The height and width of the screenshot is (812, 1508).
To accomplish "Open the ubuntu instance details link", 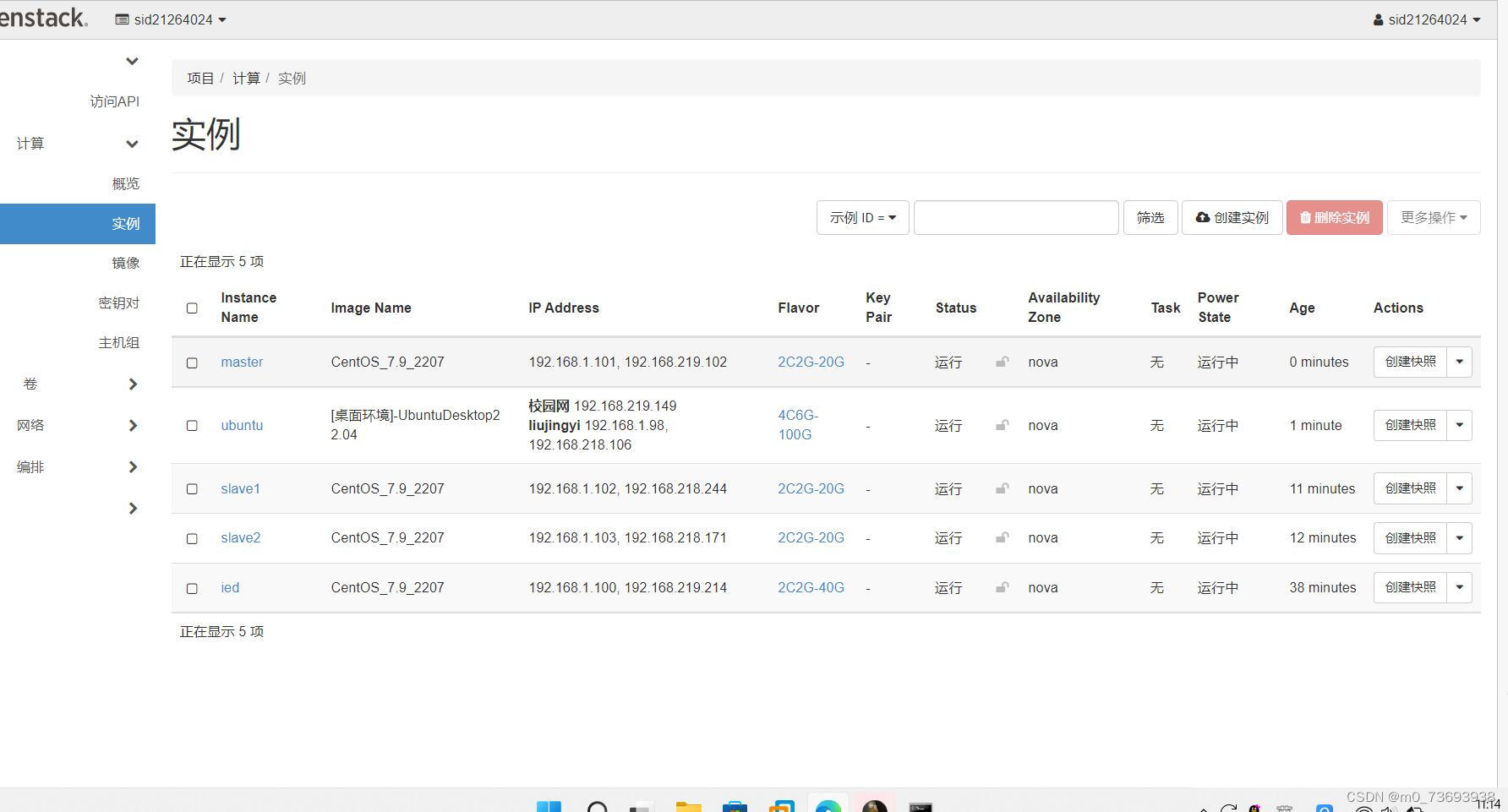I will [x=242, y=425].
